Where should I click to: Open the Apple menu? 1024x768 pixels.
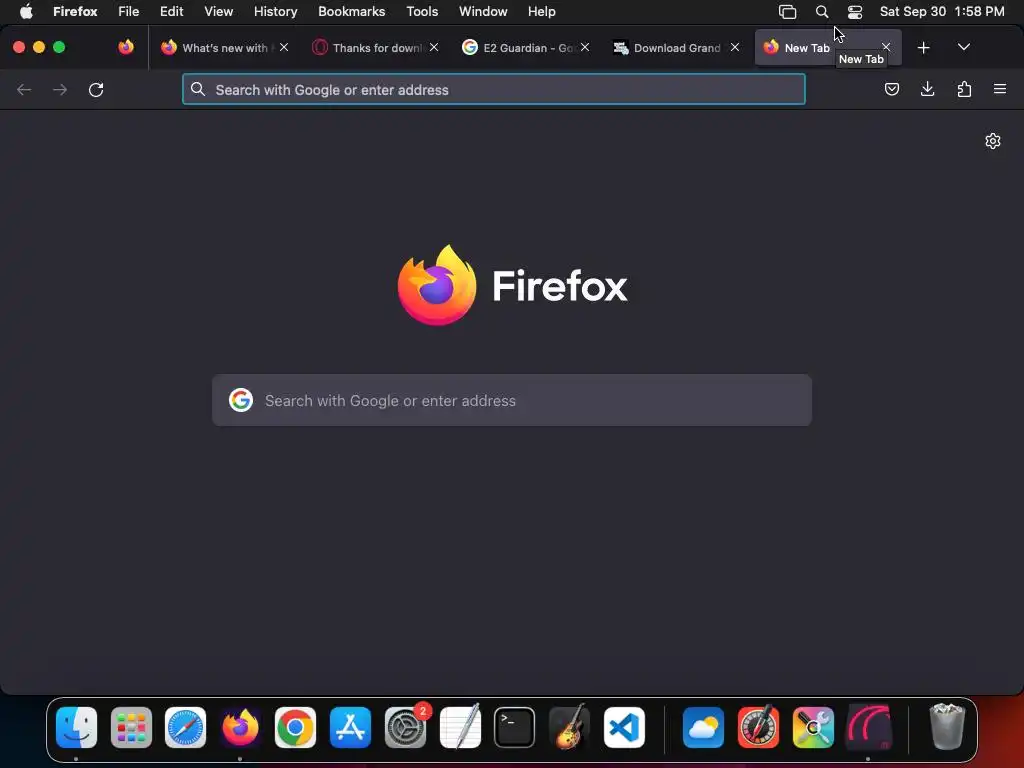pyautogui.click(x=26, y=11)
